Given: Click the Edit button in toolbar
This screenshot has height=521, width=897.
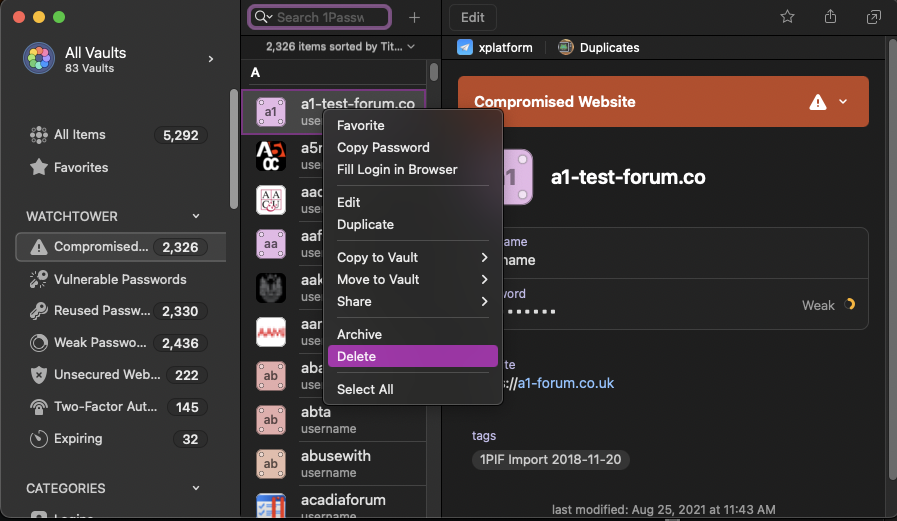Looking at the screenshot, I should pyautogui.click(x=473, y=17).
